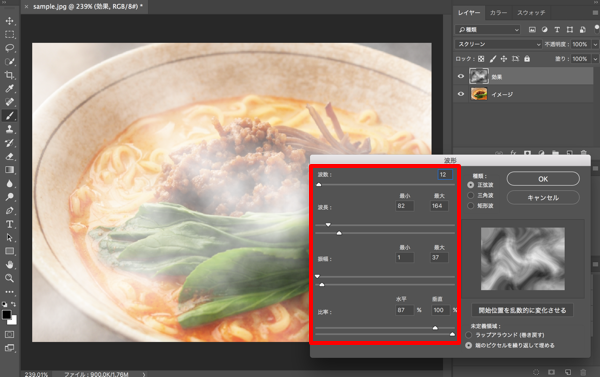Select the Rectangle shape tool

pos(10,251)
